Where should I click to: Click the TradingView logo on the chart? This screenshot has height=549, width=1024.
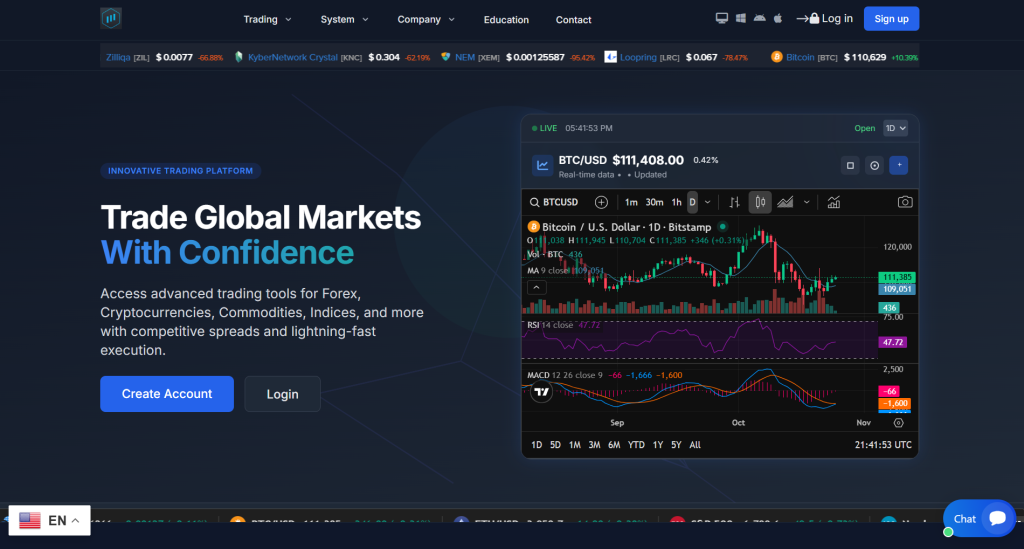[x=541, y=392]
